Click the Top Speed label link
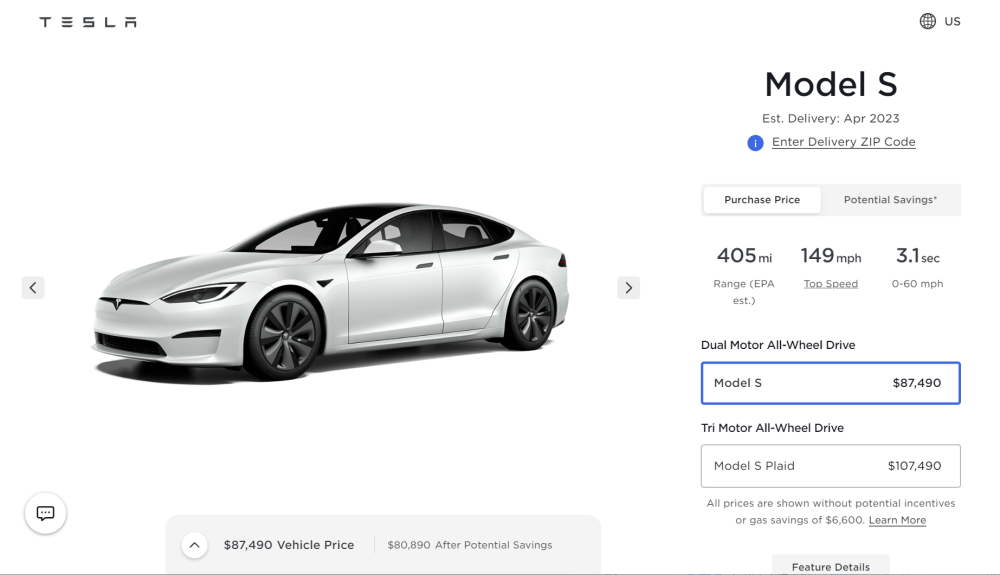The image size is (1000, 575). tap(830, 284)
